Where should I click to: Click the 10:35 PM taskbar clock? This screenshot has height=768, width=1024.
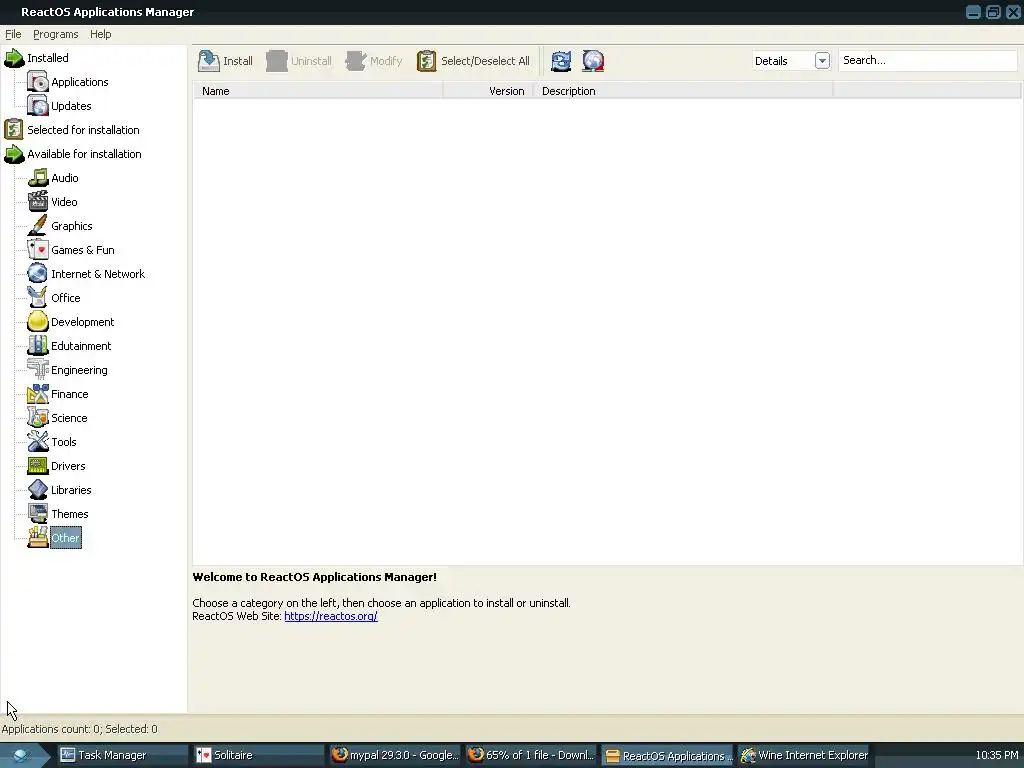coord(997,755)
